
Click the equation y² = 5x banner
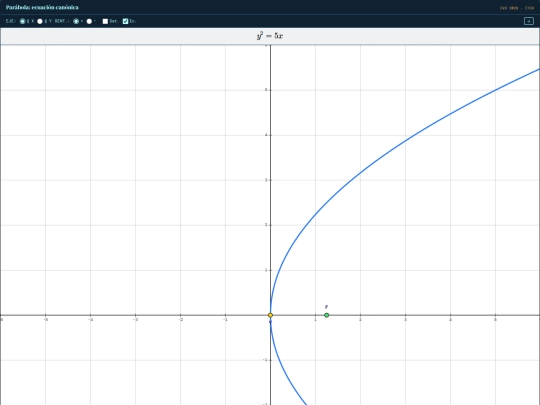tap(270, 36)
